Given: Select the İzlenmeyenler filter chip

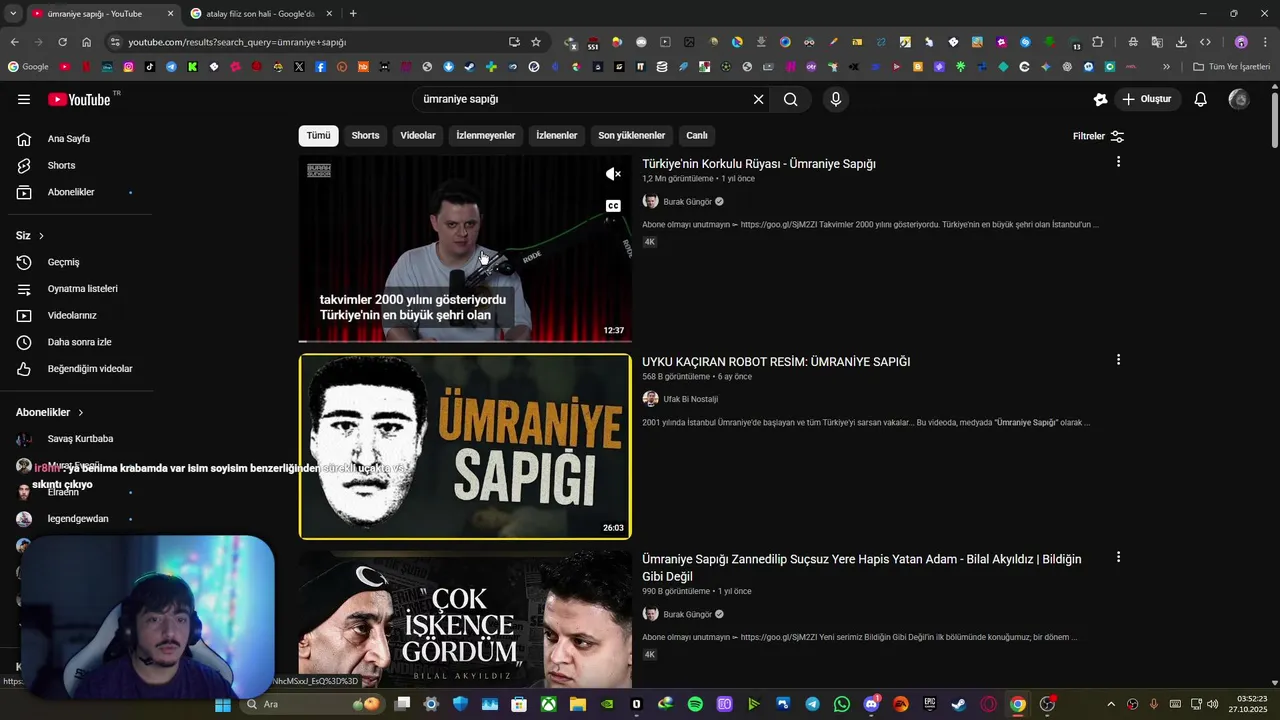Looking at the screenshot, I should 486,136.
